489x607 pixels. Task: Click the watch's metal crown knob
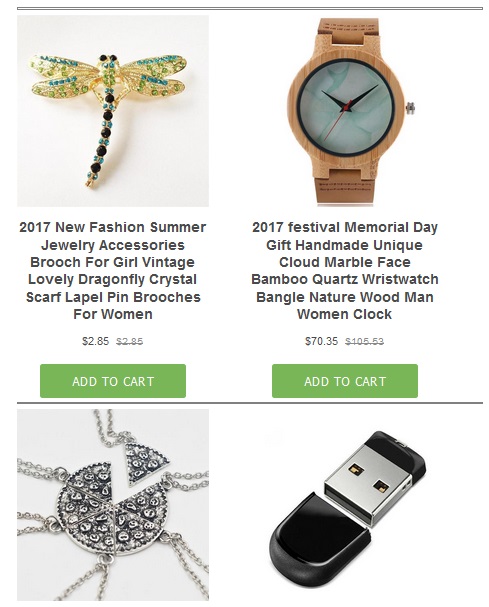410,108
